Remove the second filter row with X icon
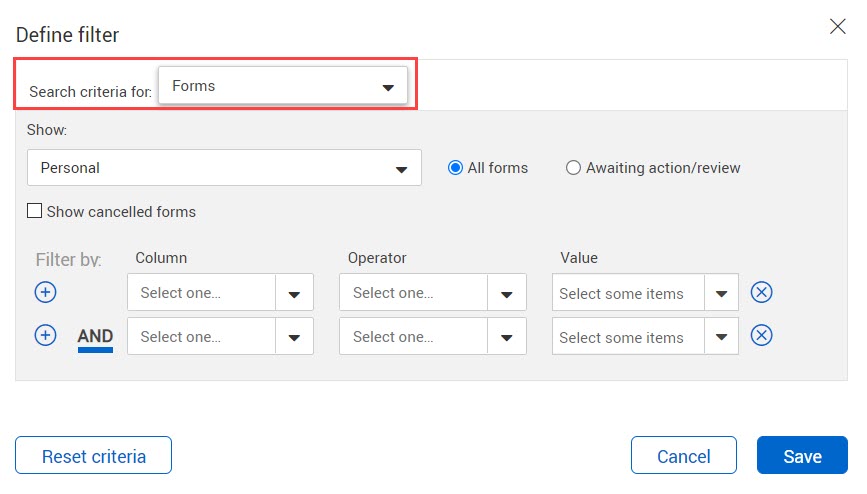867x494 pixels. 761,335
